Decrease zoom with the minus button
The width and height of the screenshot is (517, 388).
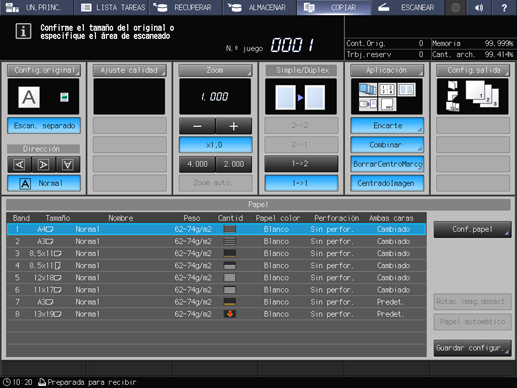pyautogui.click(x=197, y=126)
